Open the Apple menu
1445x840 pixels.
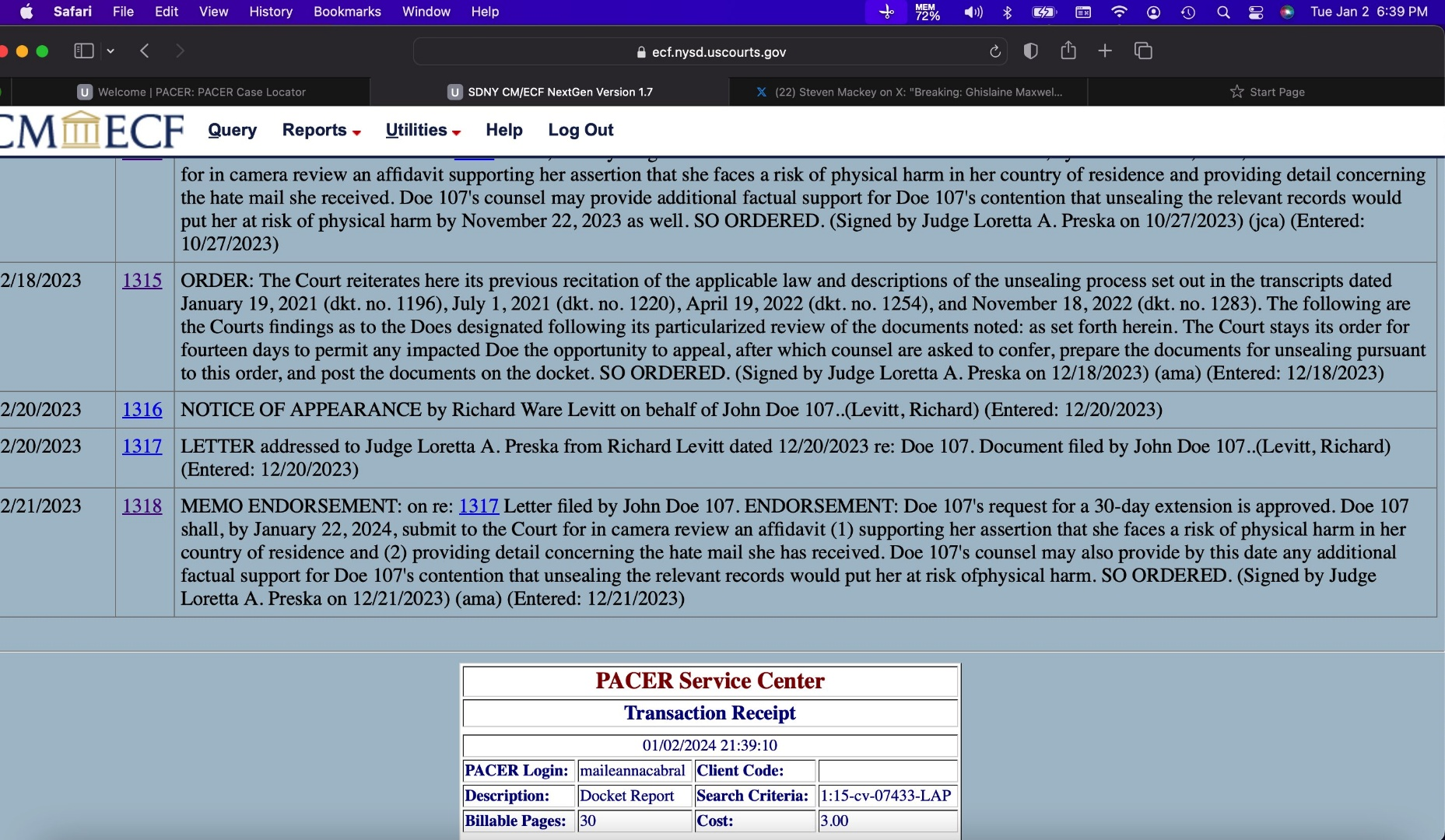tap(26, 12)
